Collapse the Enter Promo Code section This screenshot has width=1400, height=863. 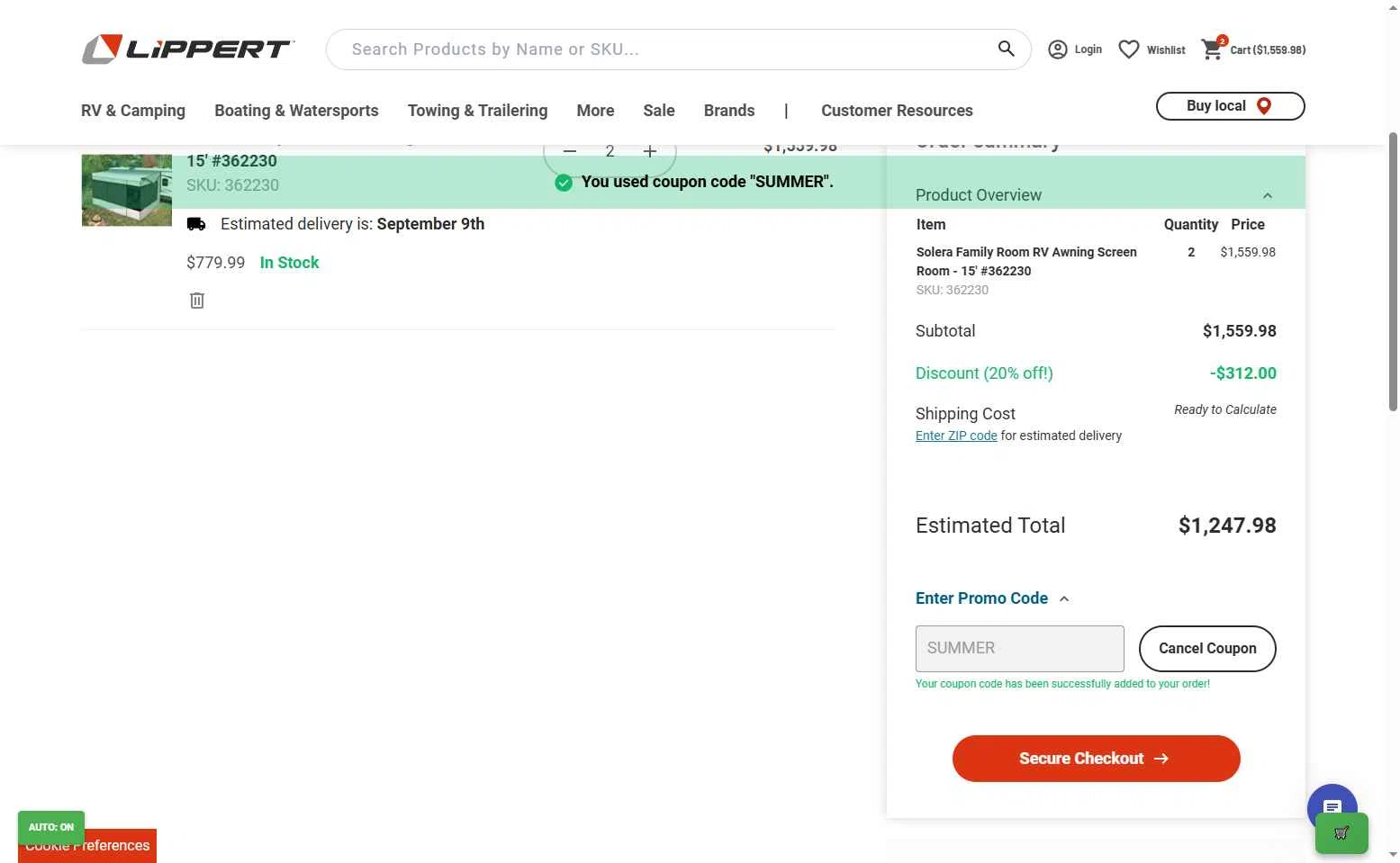click(x=1064, y=599)
